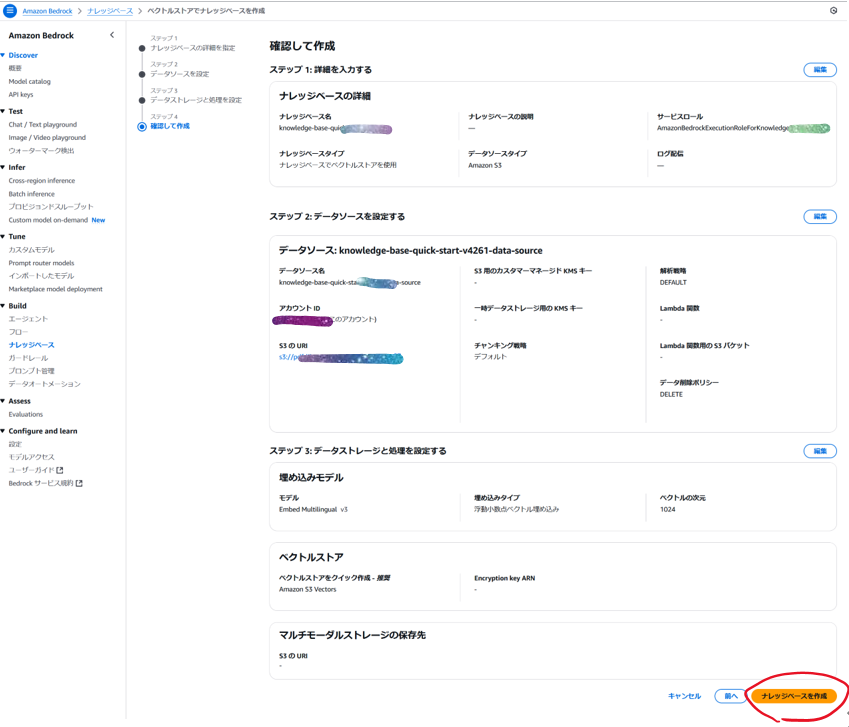The height and width of the screenshot is (727, 849).
Task: Edit step 1 details with 編集 button
Action: (820, 70)
